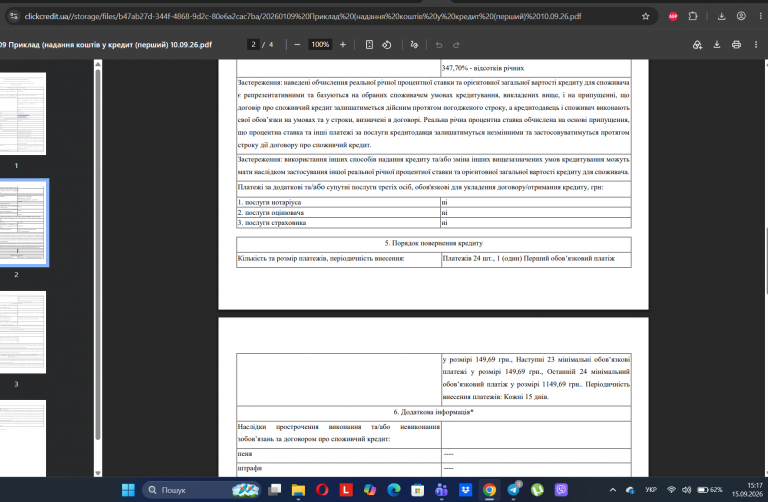This screenshot has height=502, width=768.
Task: Zoom in with the plus button
Action: (x=343, y=45)
